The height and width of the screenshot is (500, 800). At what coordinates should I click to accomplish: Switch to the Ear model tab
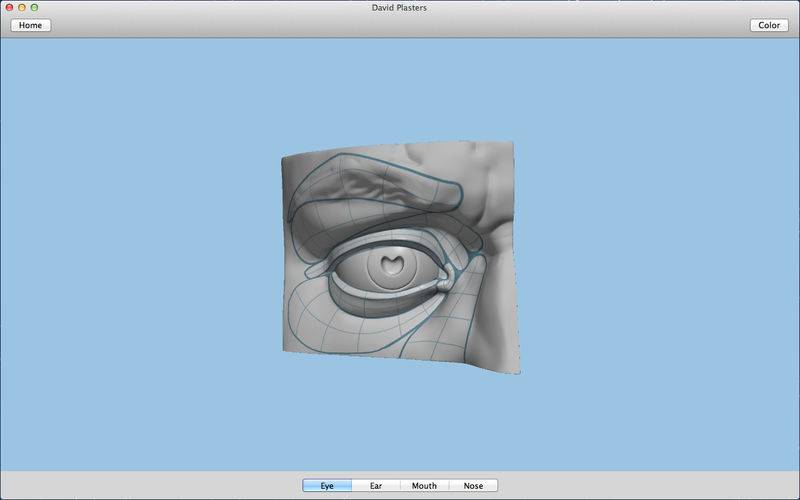pyautogui.click(x=376, y=486)
